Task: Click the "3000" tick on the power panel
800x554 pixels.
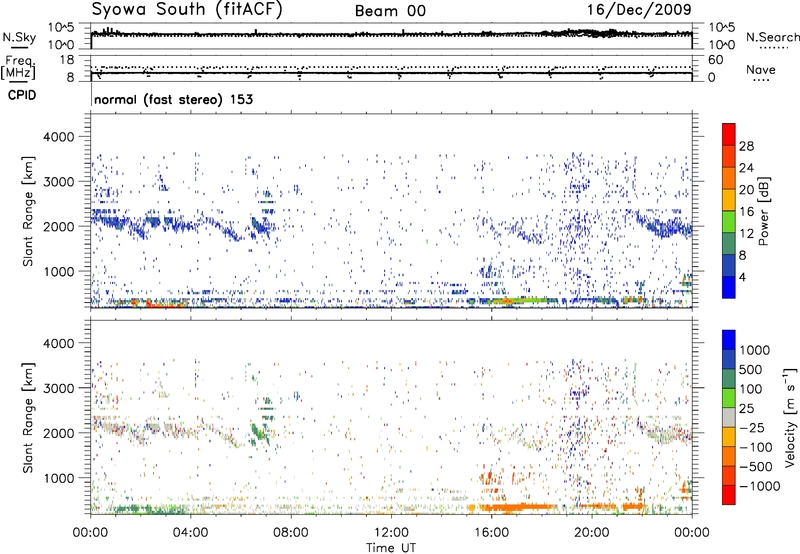Action: point(58,182)
